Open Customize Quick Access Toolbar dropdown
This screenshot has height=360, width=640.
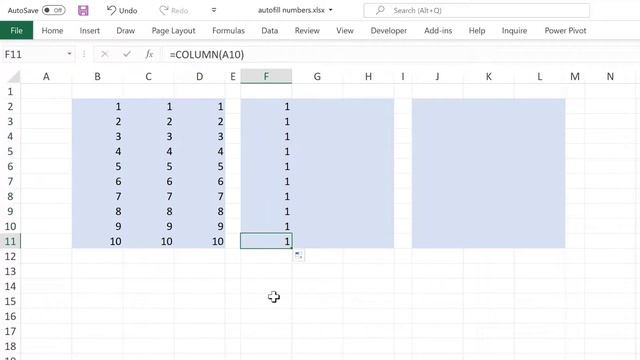click(214, 10)
